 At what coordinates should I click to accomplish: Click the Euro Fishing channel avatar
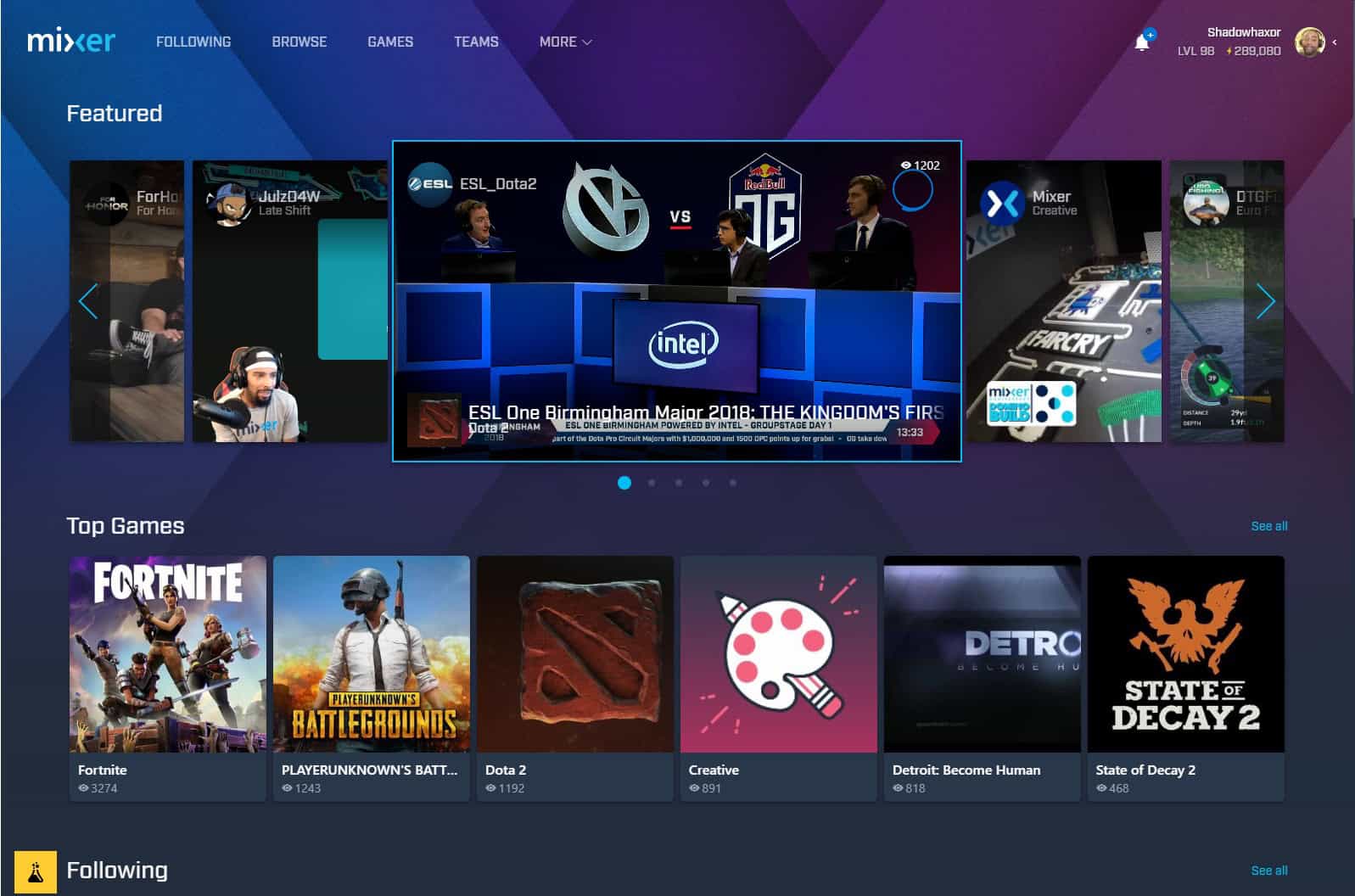(x=1206, y=204)
